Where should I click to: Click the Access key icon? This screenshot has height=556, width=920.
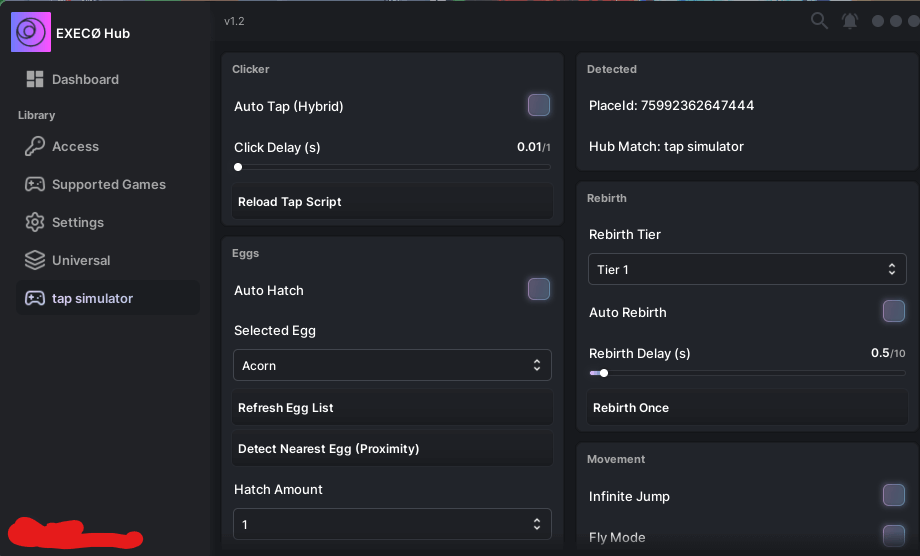(x=35, y=146)
